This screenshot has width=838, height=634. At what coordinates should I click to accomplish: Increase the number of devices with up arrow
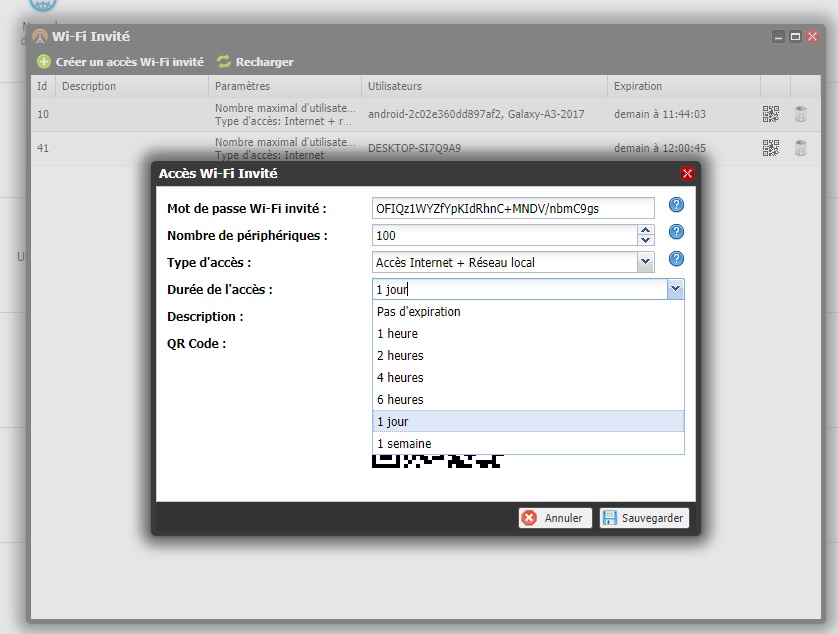click(646, 230)
